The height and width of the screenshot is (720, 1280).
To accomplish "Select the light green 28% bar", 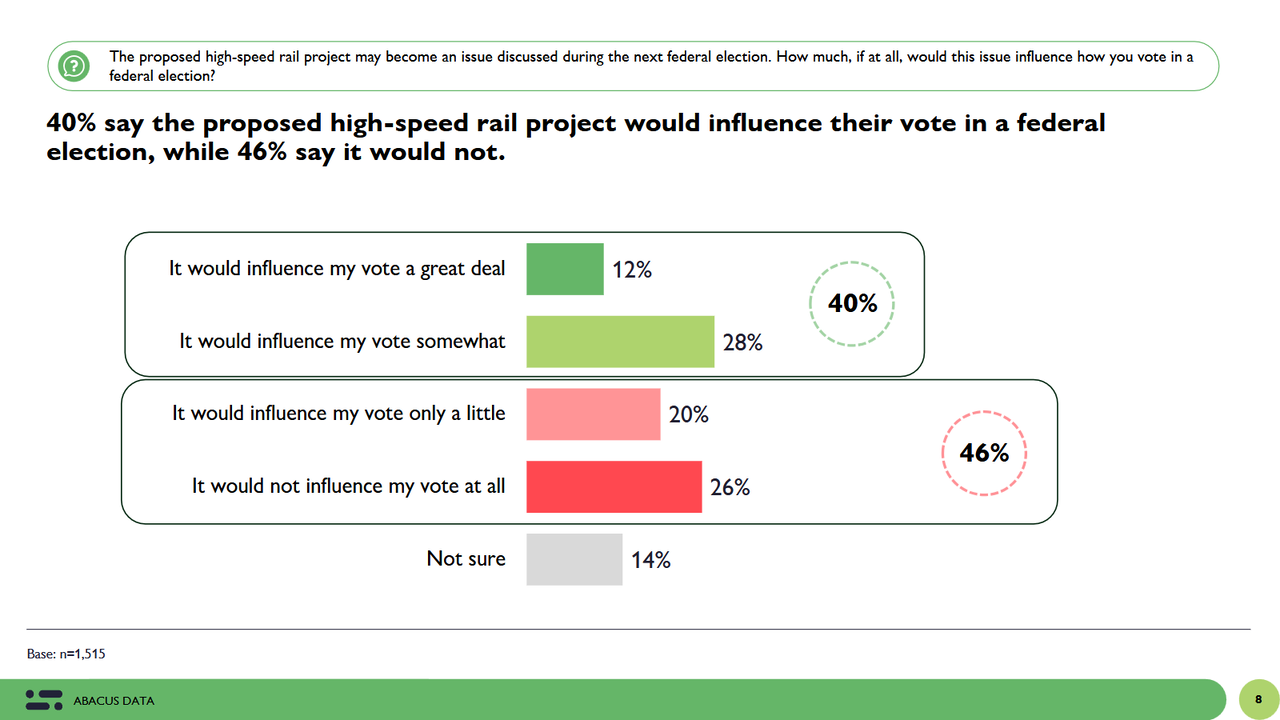I will (x=620, y=342).
